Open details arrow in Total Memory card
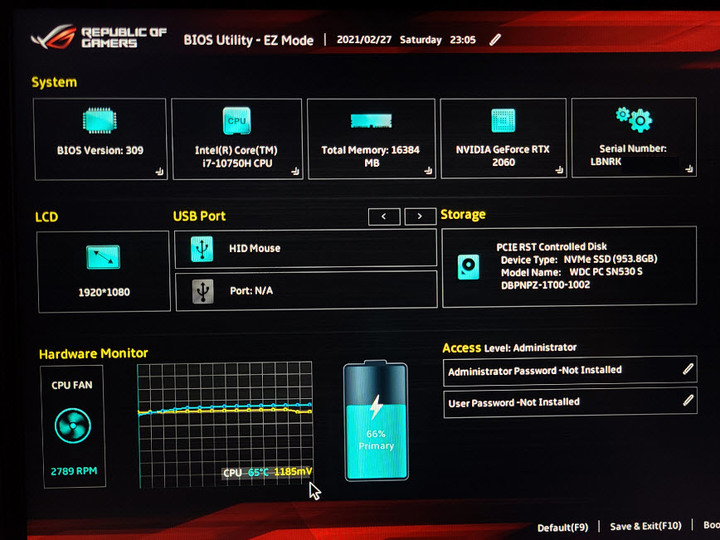This screenshot has width=720, height=540. click(428, 171)
